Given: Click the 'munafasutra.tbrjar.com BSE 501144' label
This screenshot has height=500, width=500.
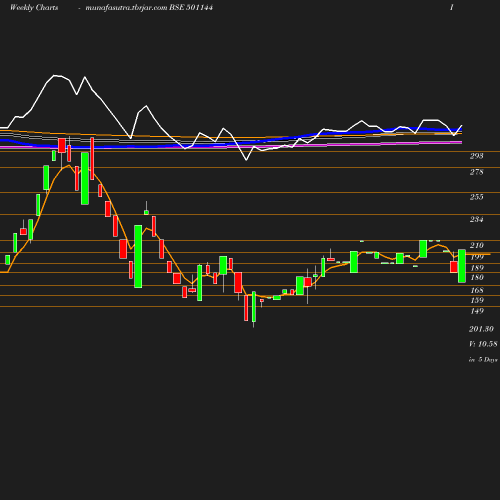Looking at the screenshot, I should 149,7.
